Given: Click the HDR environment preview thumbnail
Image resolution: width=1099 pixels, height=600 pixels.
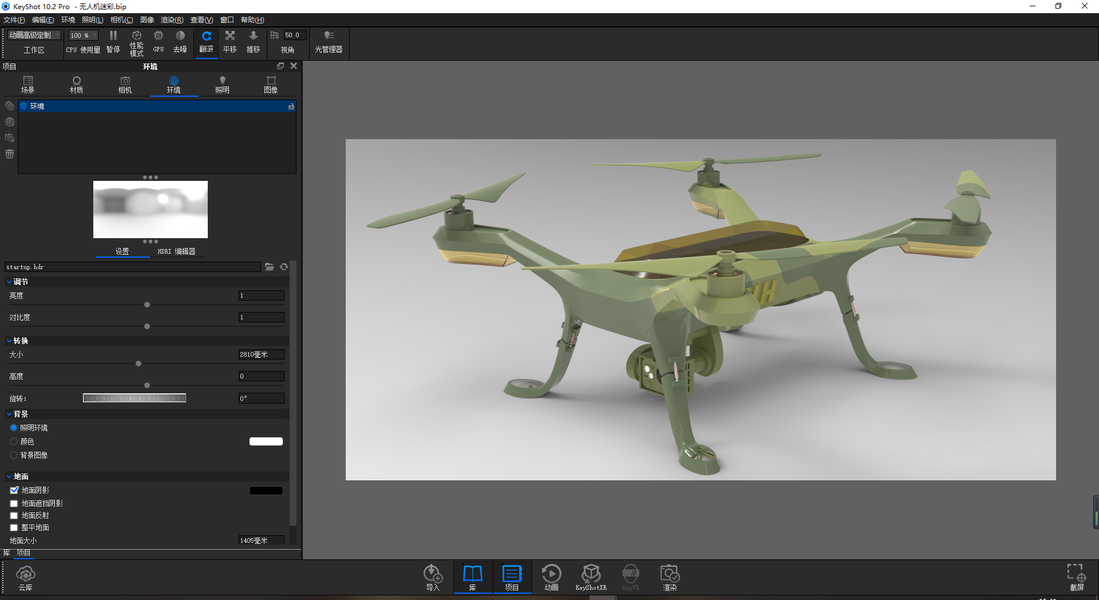Looking at the screenshot, I should point(150,210).
